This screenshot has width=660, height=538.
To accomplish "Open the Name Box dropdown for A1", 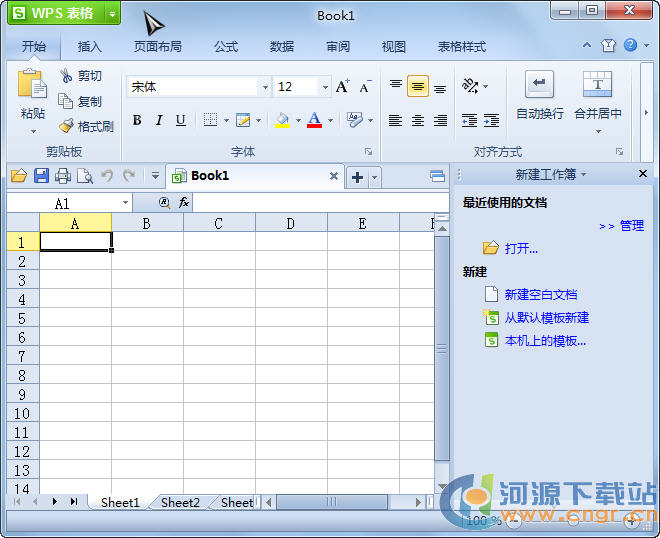I will click(126, 203).
